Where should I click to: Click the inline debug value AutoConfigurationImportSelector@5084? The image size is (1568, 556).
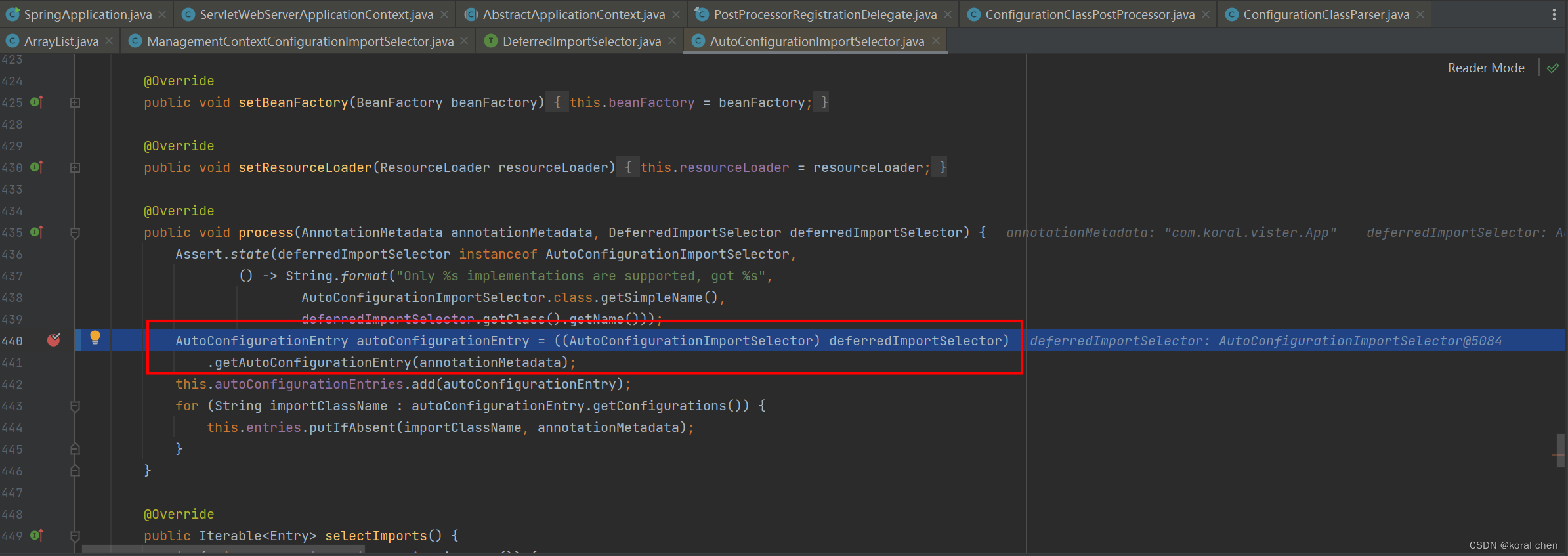pos(1360,341)
